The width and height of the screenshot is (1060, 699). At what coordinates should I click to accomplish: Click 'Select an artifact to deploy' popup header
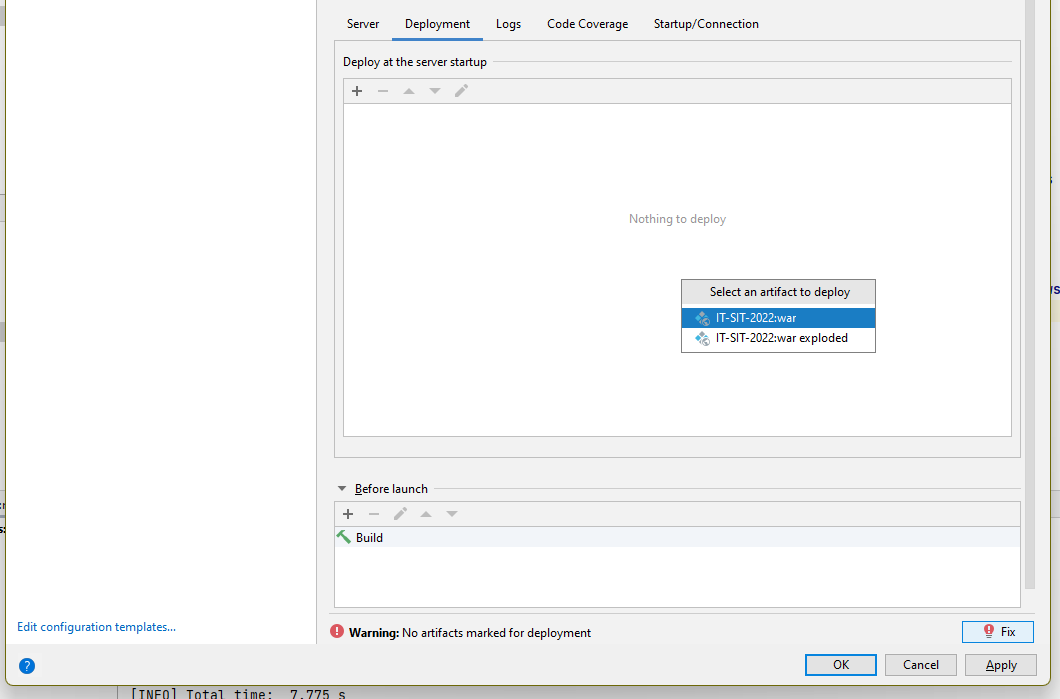(778, 292)
